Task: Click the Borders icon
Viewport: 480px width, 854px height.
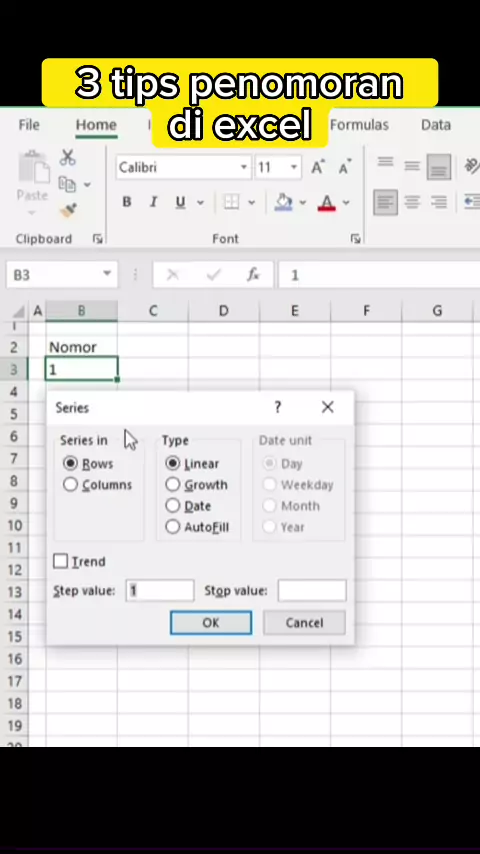Action: 232,202
